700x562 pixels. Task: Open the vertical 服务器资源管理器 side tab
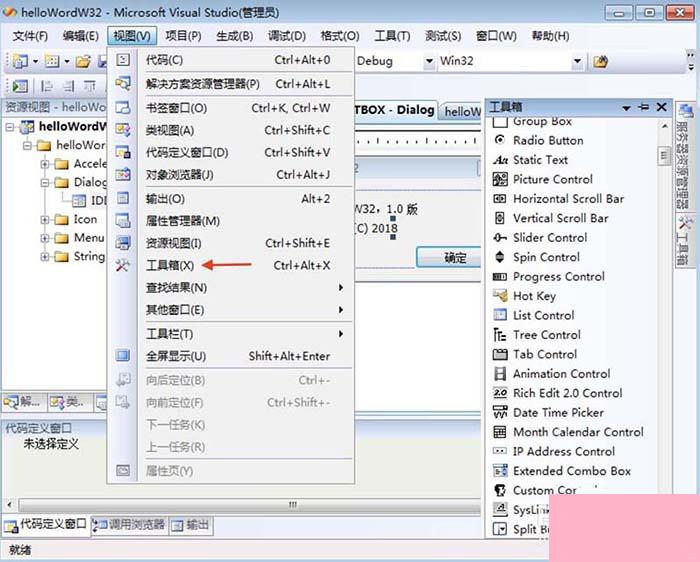[686, 157]
